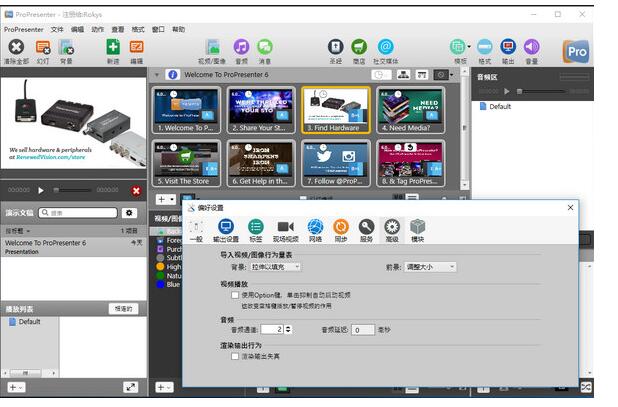
Task: Open the Labels (标签) preferences tab
Action: pos(255,230)
